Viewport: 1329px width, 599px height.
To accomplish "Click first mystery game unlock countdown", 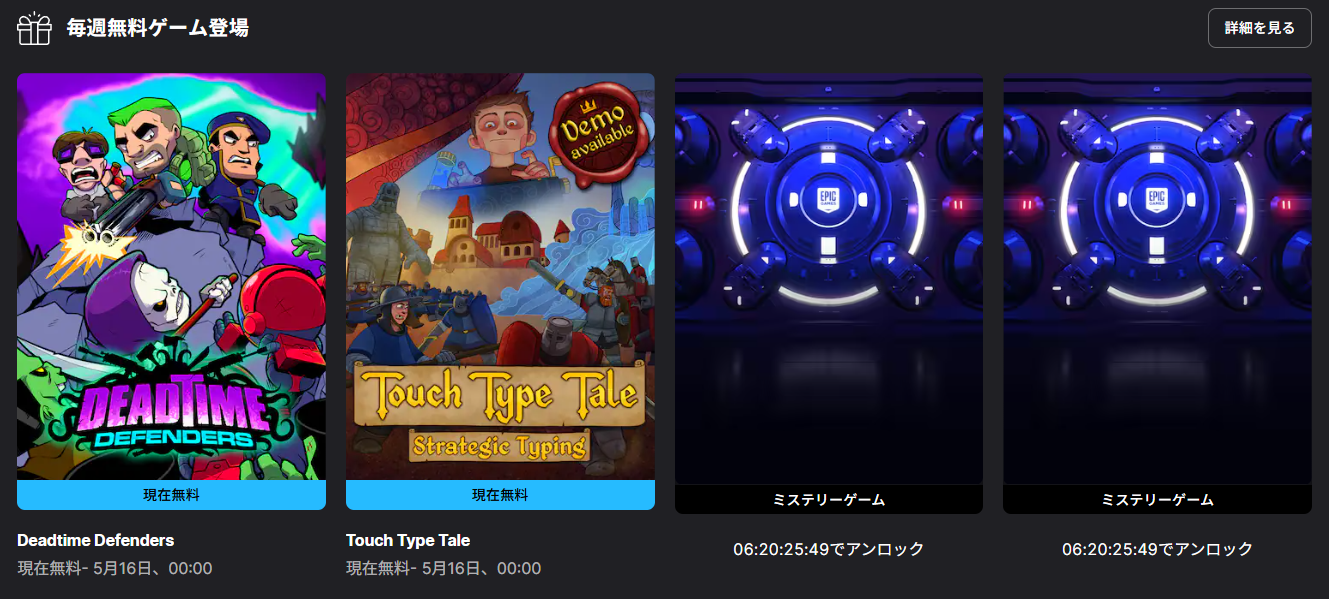I will point(829,549).
